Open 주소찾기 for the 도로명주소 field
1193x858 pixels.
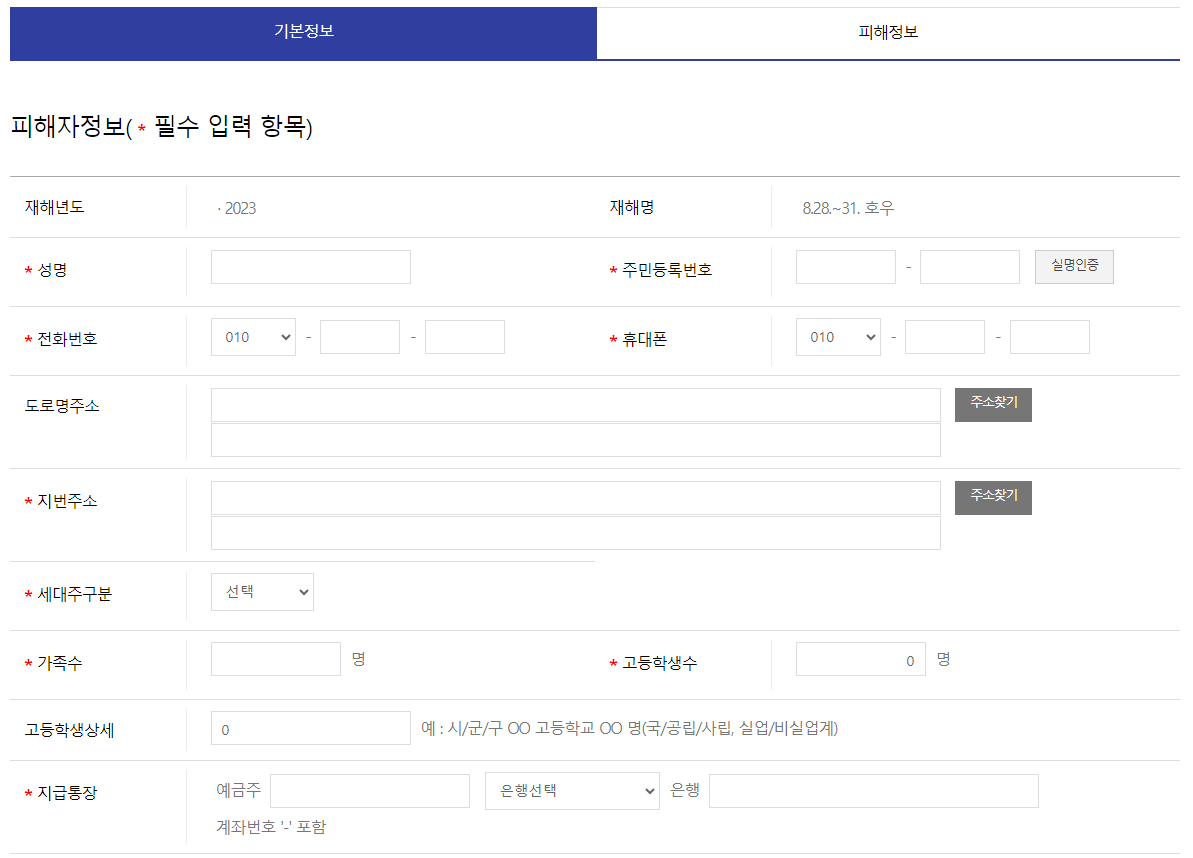tap(992, 404)
